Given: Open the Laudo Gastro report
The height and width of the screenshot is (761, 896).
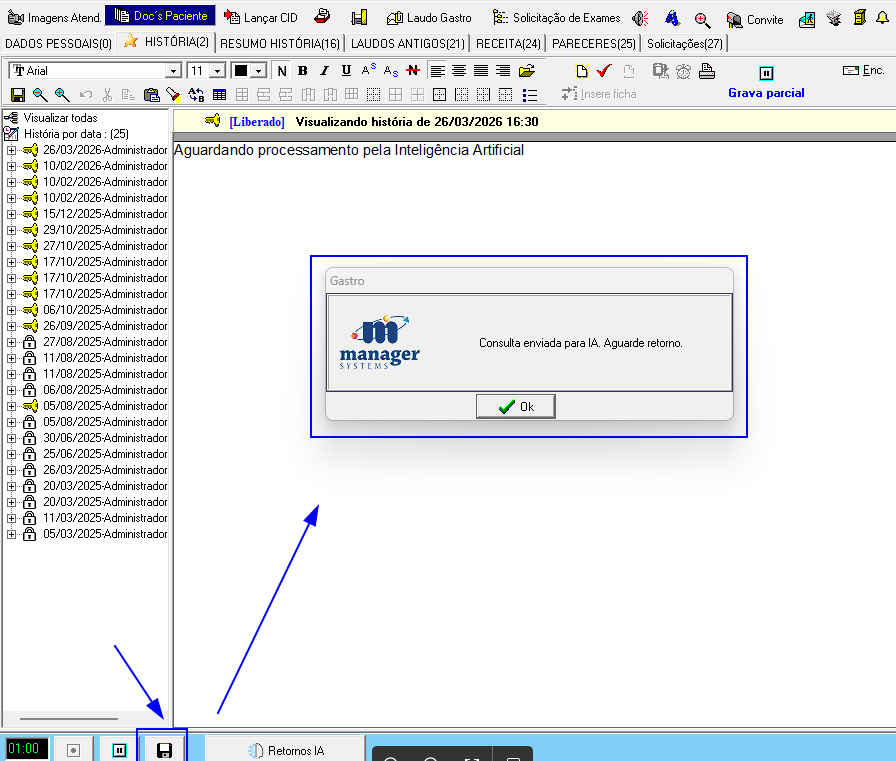Looking at the screenshot, I should tap(428, 18).
